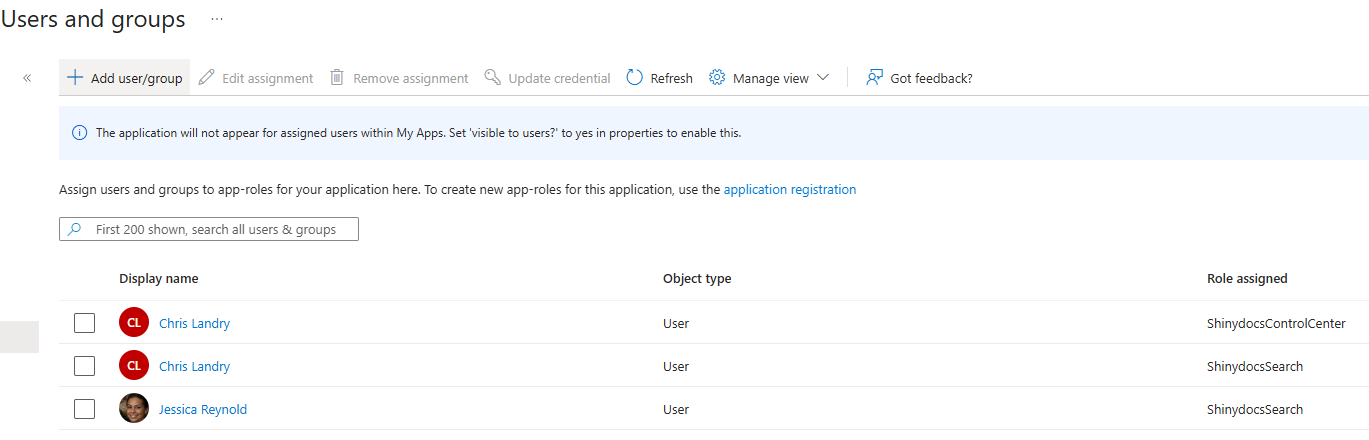1369x440 pixels.
Task: Click Jessica Reynold's profile photo
Action: 134,409
